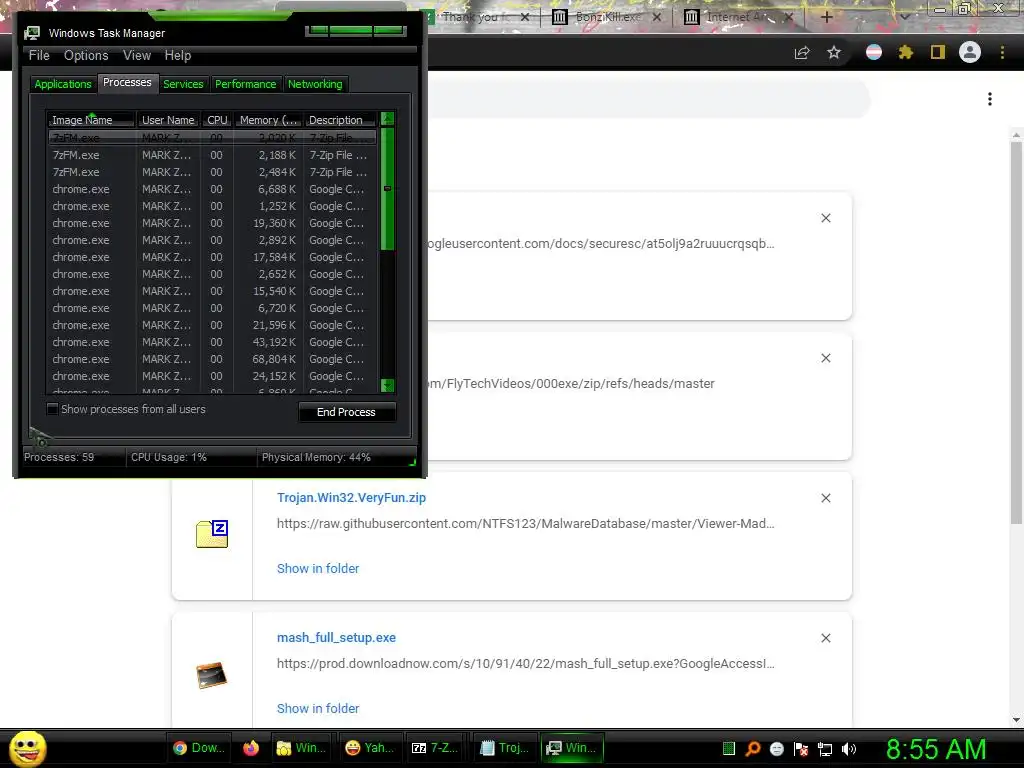1024x768 pixels.
Task: Click the mash_full_setup.exe file icon
Action: coord(212,675)
